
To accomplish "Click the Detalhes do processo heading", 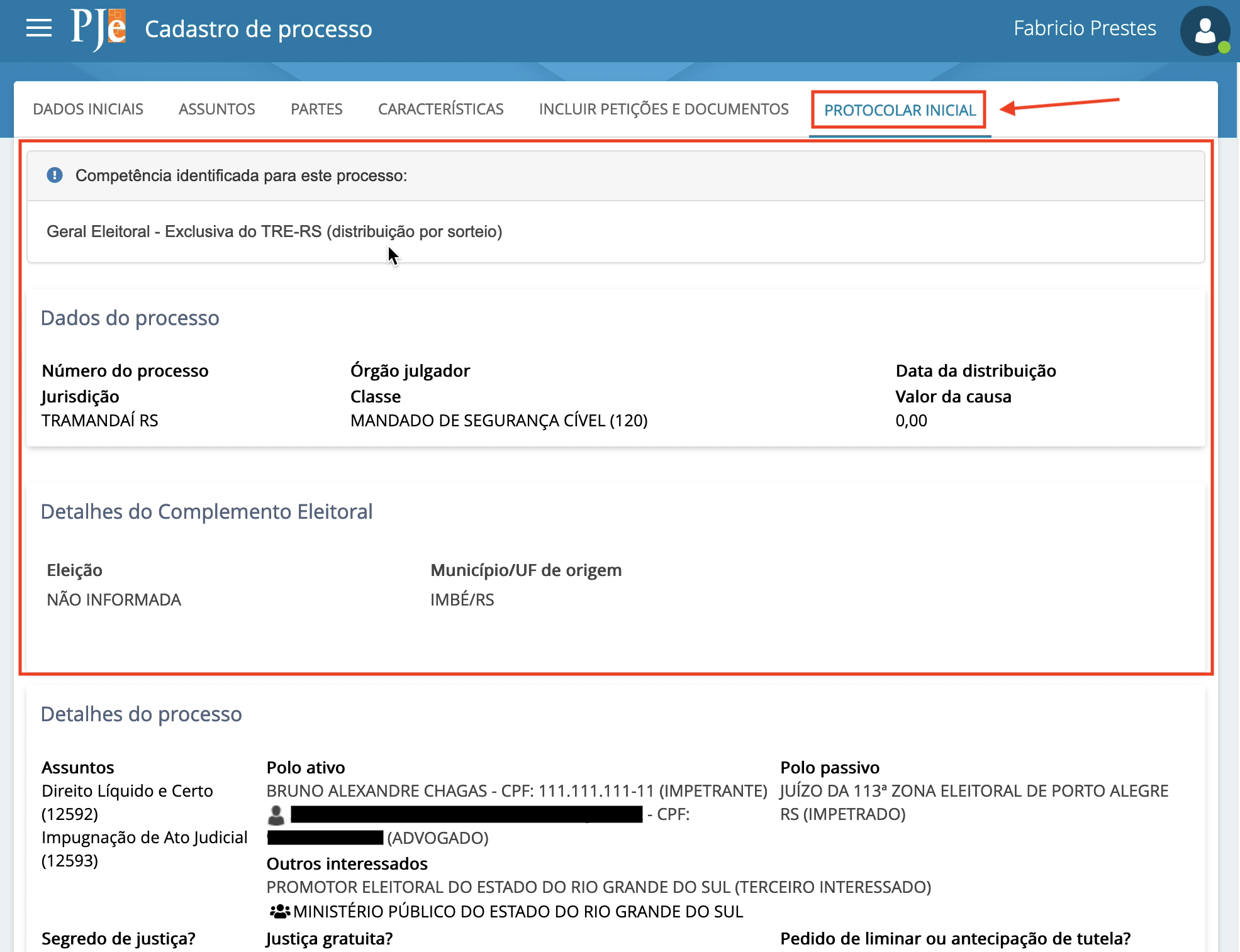I will (x=141, y=714).
